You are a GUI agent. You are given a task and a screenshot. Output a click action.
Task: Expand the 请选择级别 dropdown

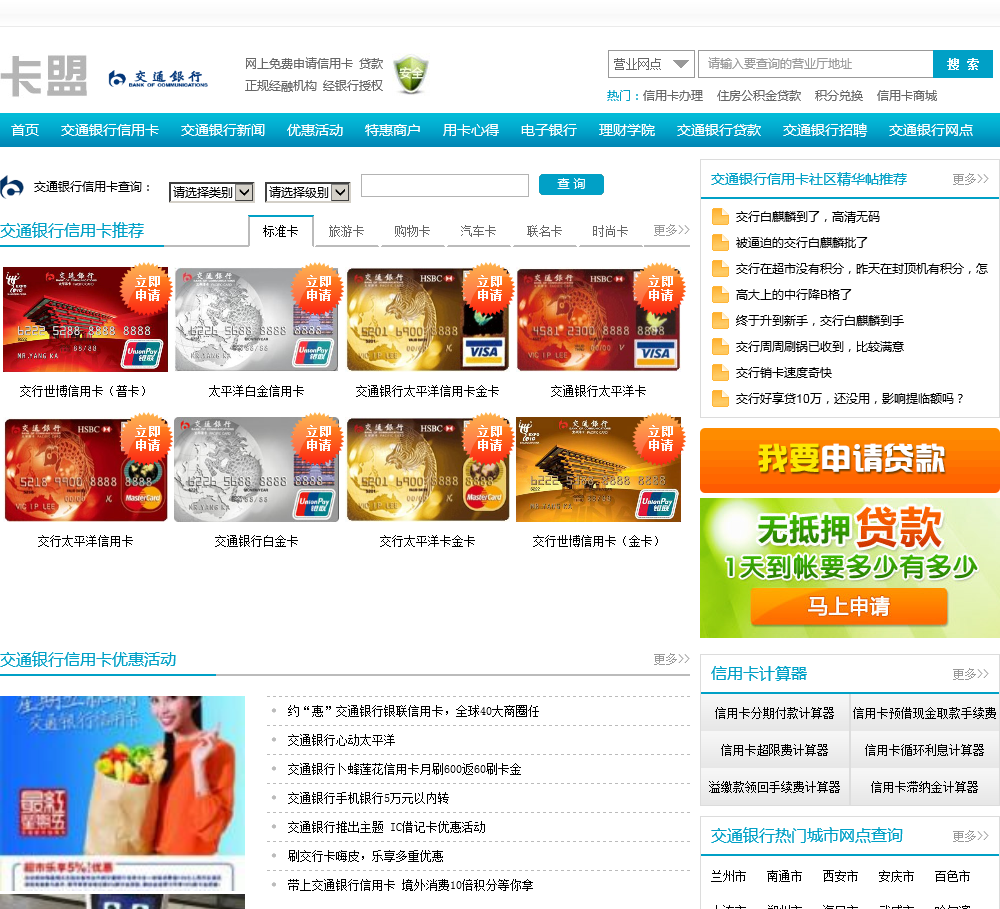coord(307,192)
